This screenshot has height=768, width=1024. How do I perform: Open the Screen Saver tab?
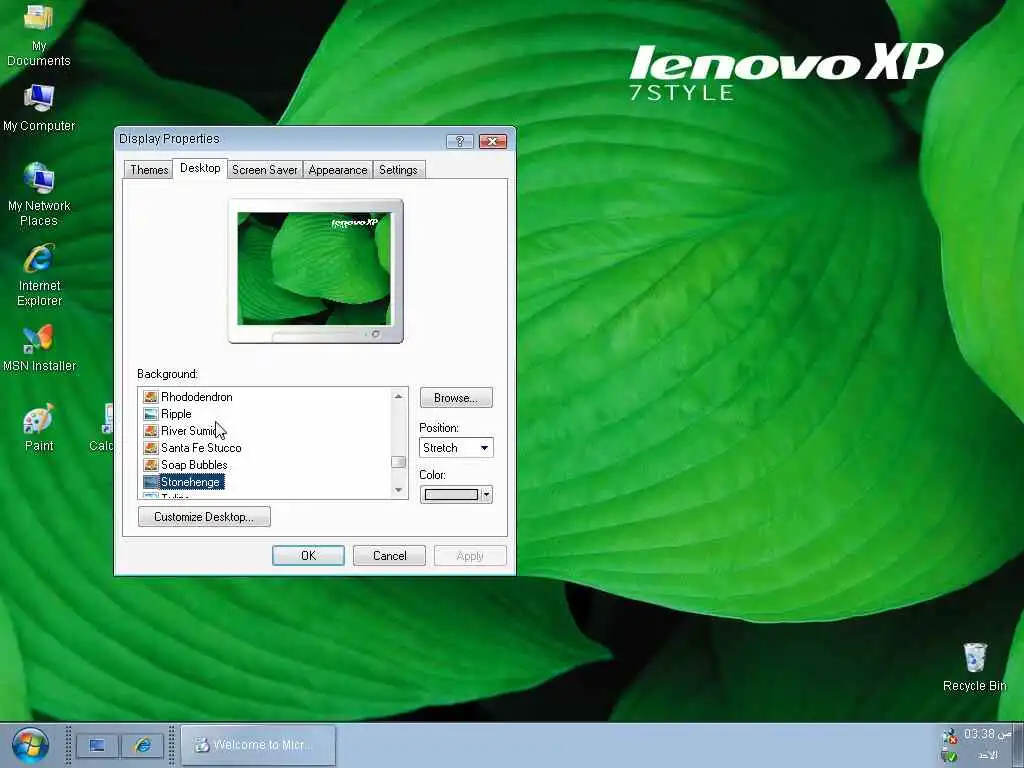264,170
